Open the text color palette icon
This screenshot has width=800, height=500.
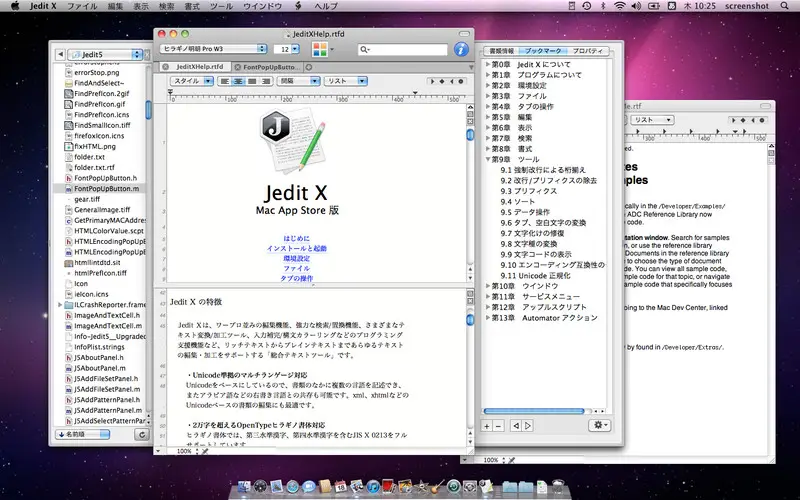[x=319, y=49]
